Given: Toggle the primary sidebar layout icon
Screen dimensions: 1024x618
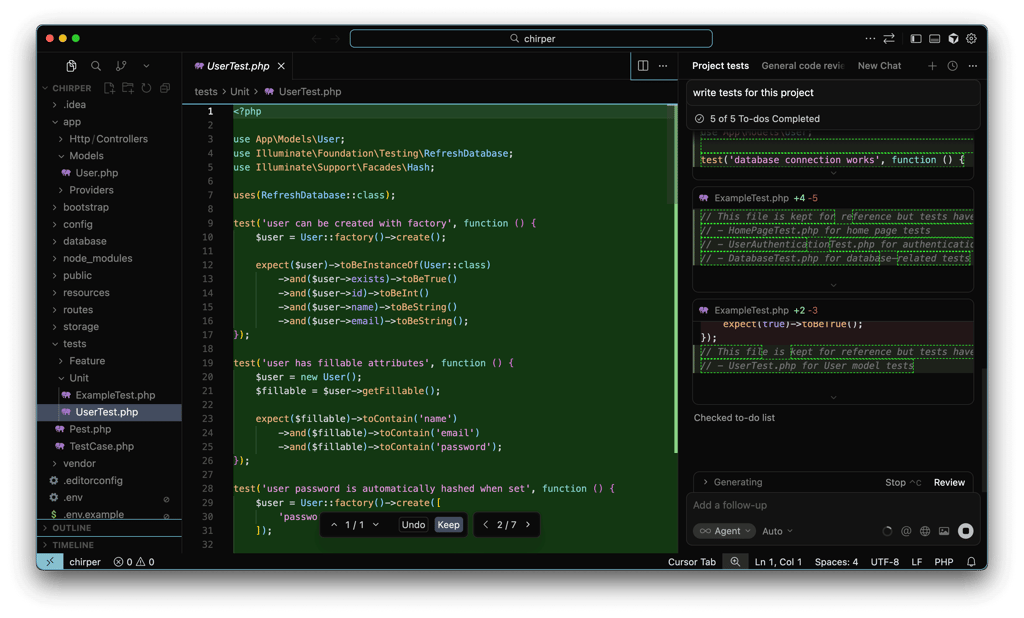Looking at the screenshot, I should coord(916,39).
